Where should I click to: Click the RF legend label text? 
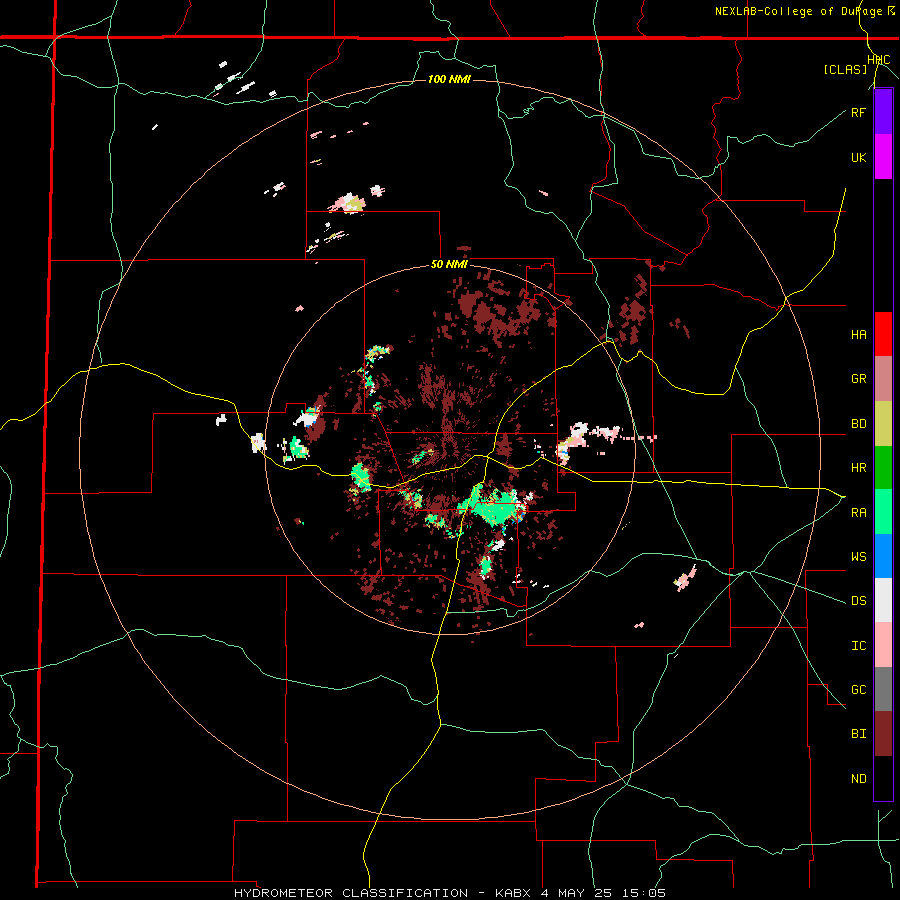(x=858, y=112)
